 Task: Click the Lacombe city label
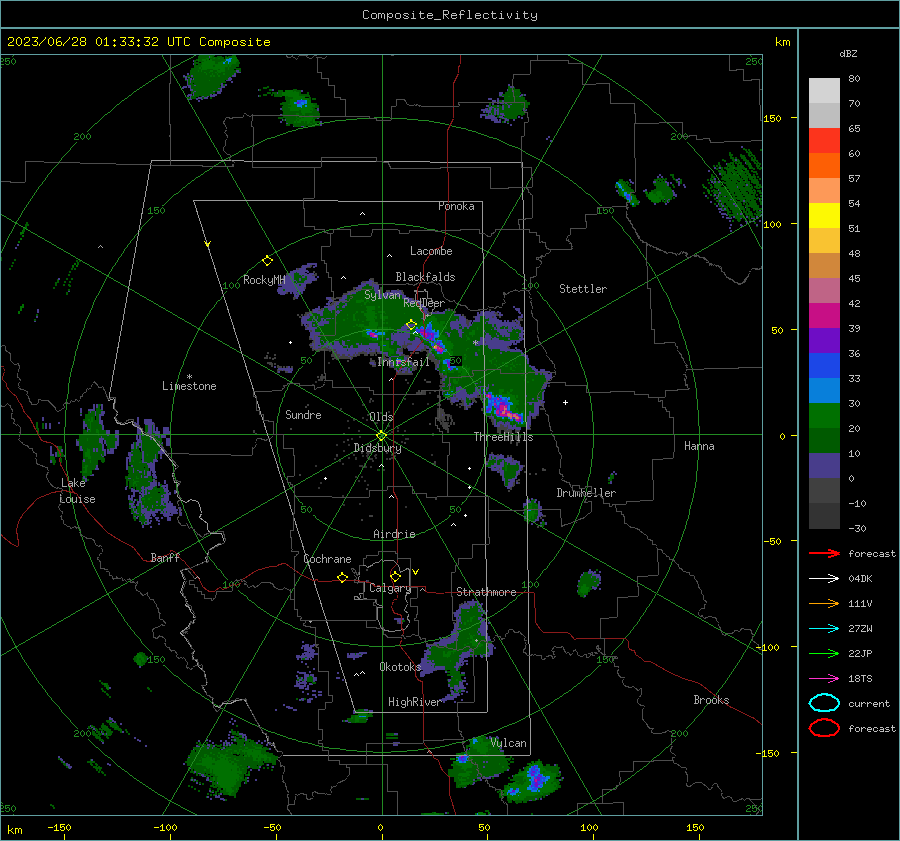(x=431, y=251)
